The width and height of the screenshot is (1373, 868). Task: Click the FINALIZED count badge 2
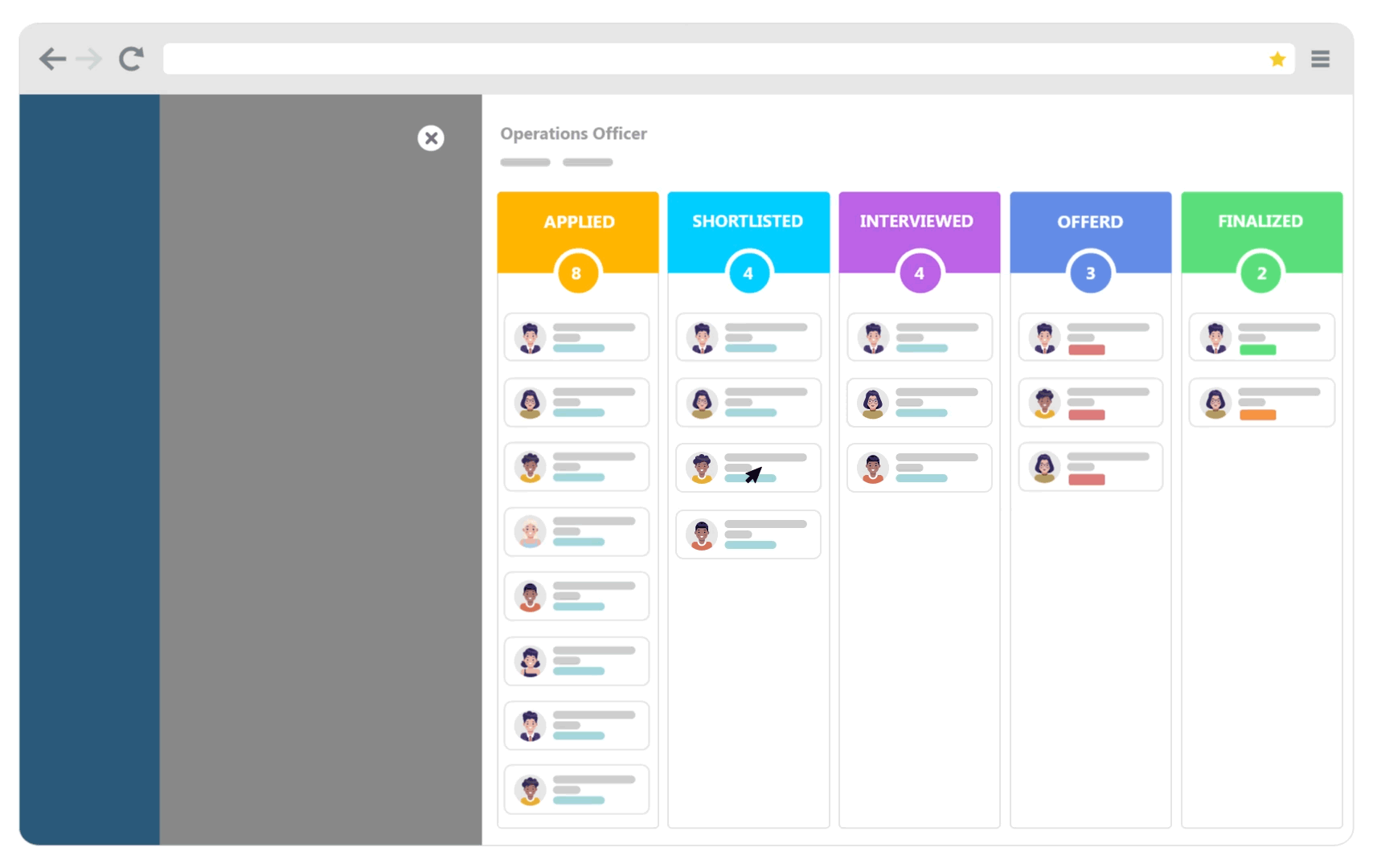click(x=1260, y=273)
